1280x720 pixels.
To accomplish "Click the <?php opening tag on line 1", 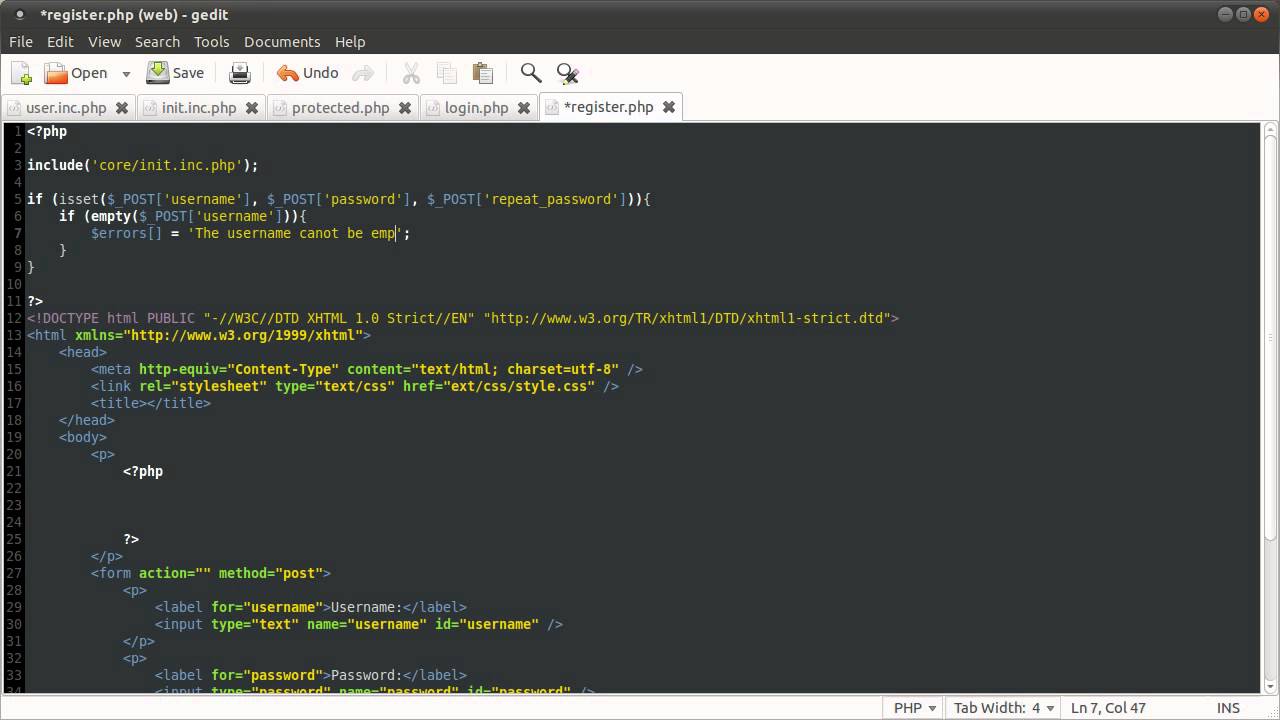I will pyautogui.click(x=47, y=131).
